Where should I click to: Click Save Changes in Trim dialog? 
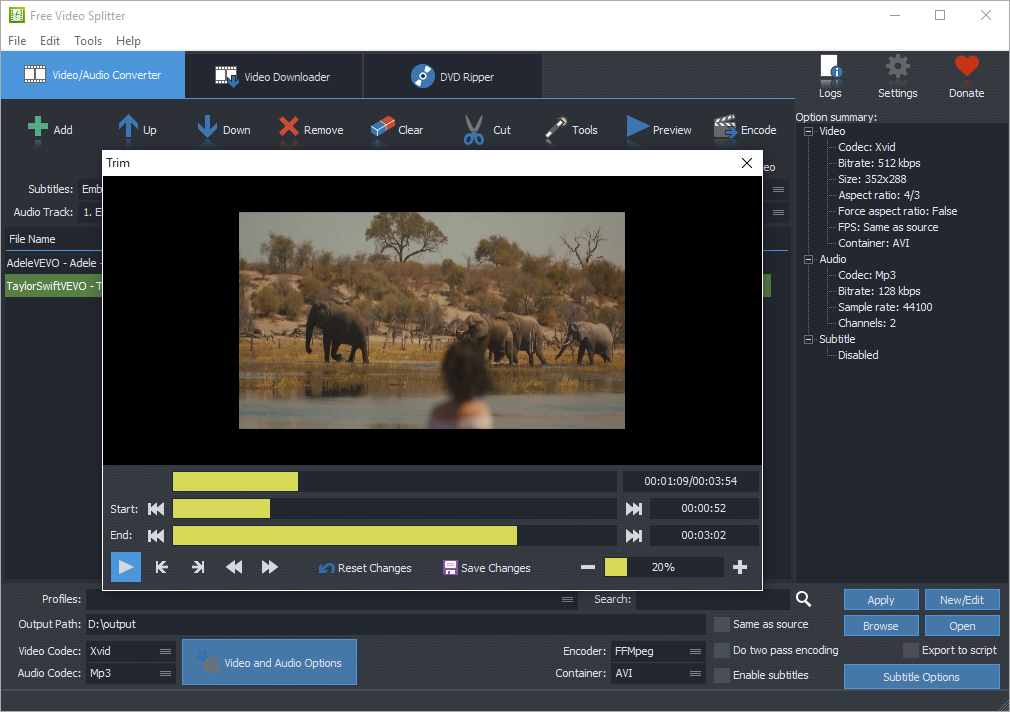(x=487, y=568)
